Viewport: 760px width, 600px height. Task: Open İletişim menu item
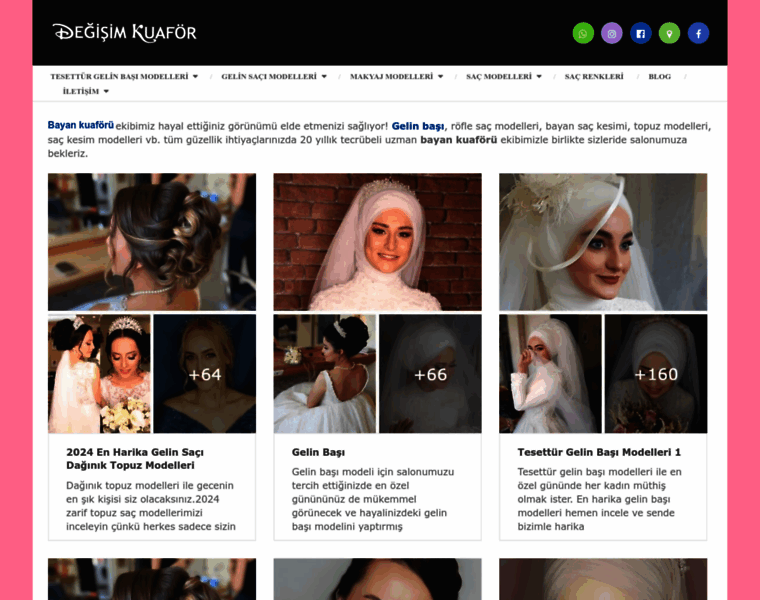tap(81, 91)
